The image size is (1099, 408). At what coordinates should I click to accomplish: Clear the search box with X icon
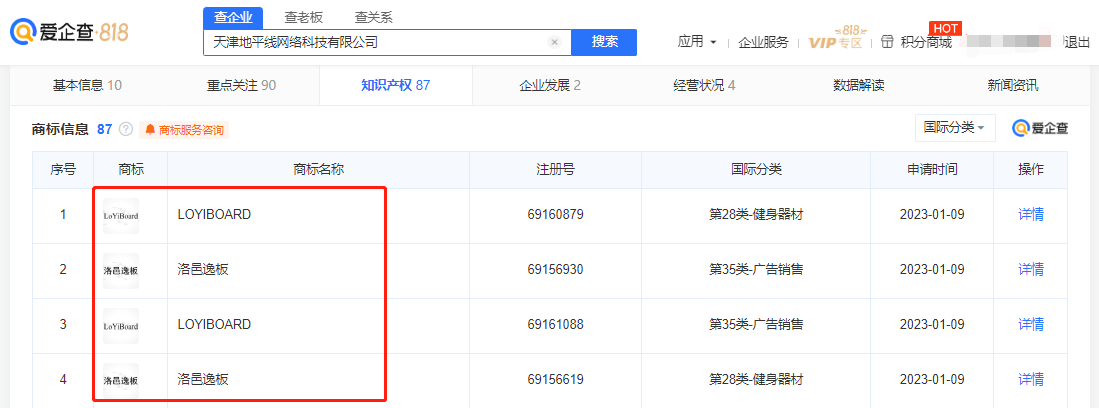coord(554,42)
